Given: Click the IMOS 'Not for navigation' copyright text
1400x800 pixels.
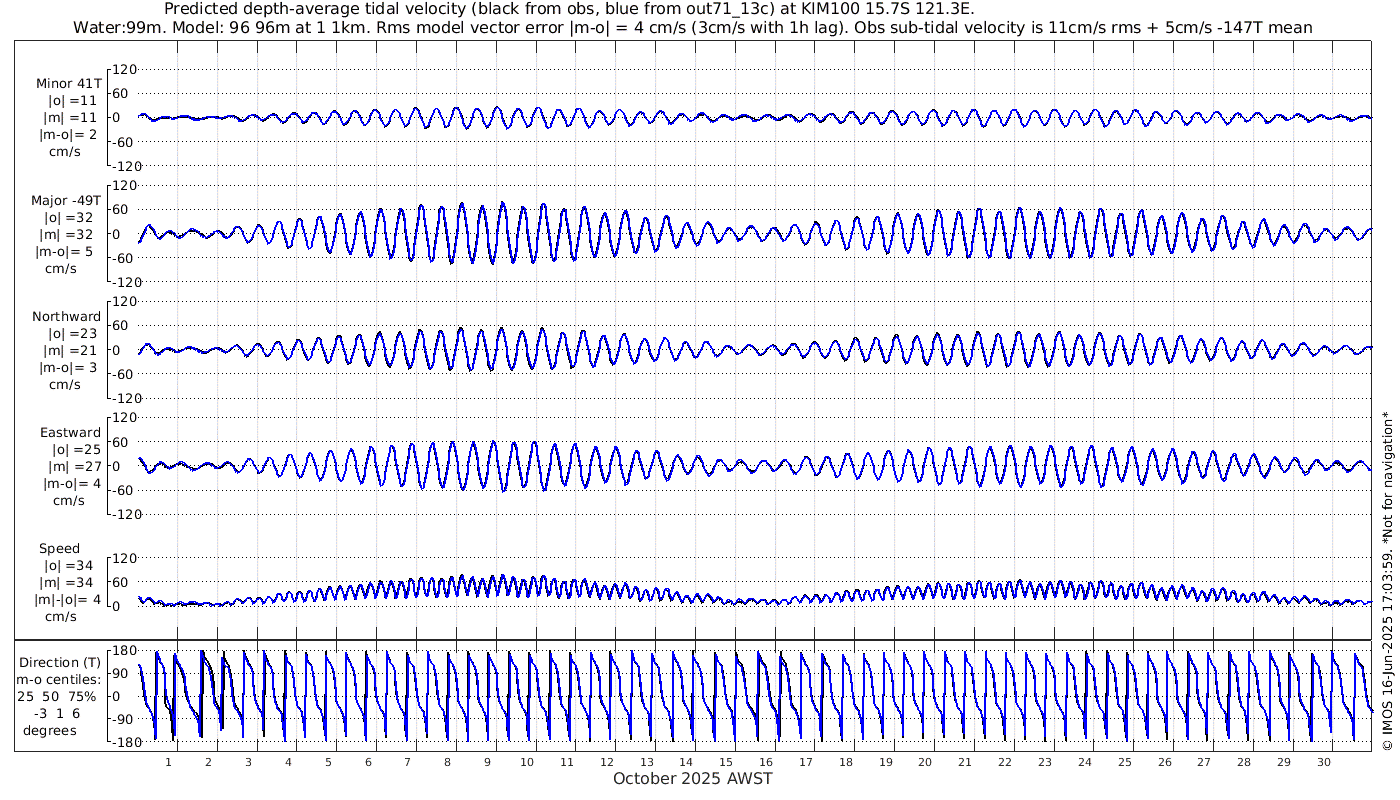Looking at the screenshot, I should [x=1387, y=581].
